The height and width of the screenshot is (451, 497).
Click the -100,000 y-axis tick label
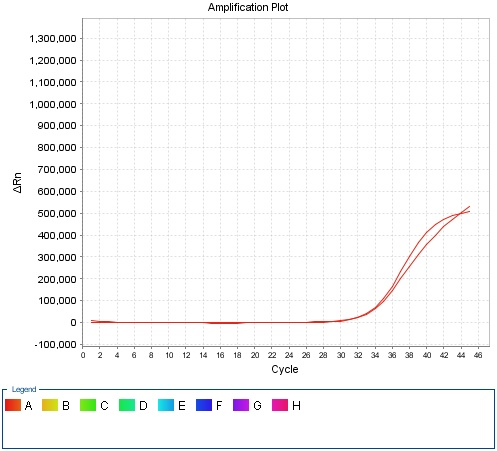(55, 344)
